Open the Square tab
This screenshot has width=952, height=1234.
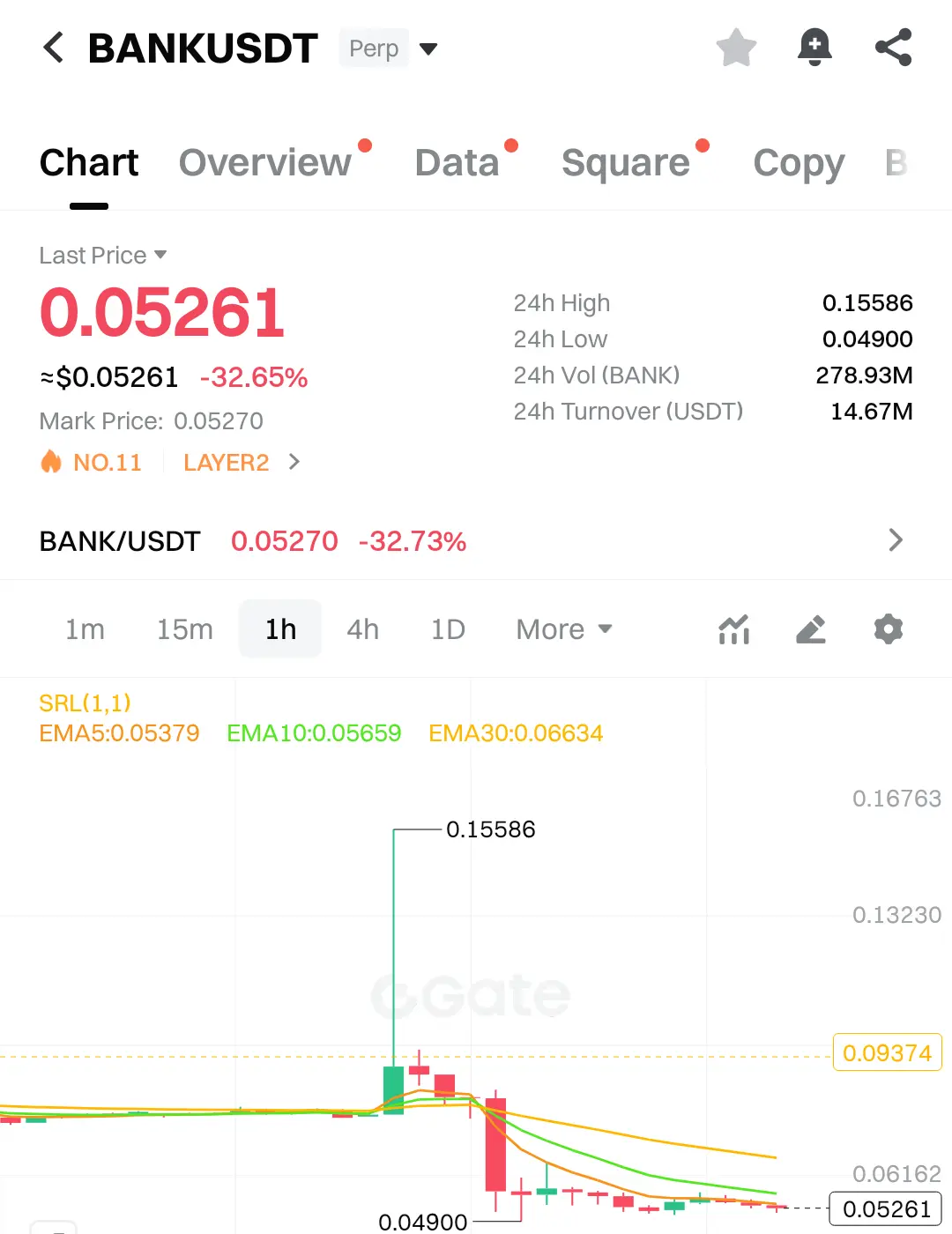click(x=626, y=163)
